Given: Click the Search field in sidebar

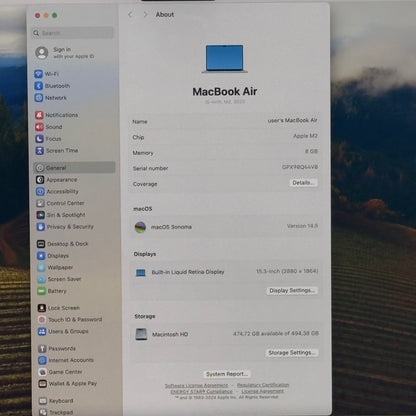Looking at the screenshot, I should pyautogui.click(x=73, y=33).
